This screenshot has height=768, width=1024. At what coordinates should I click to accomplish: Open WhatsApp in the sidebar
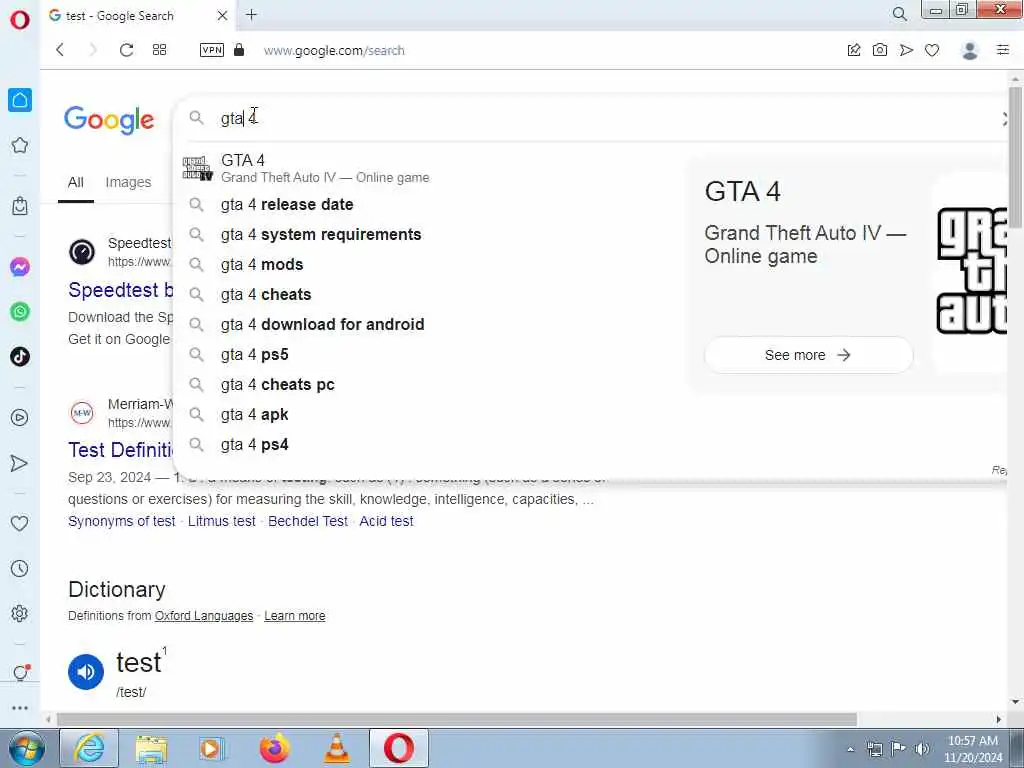pos(20,312)
